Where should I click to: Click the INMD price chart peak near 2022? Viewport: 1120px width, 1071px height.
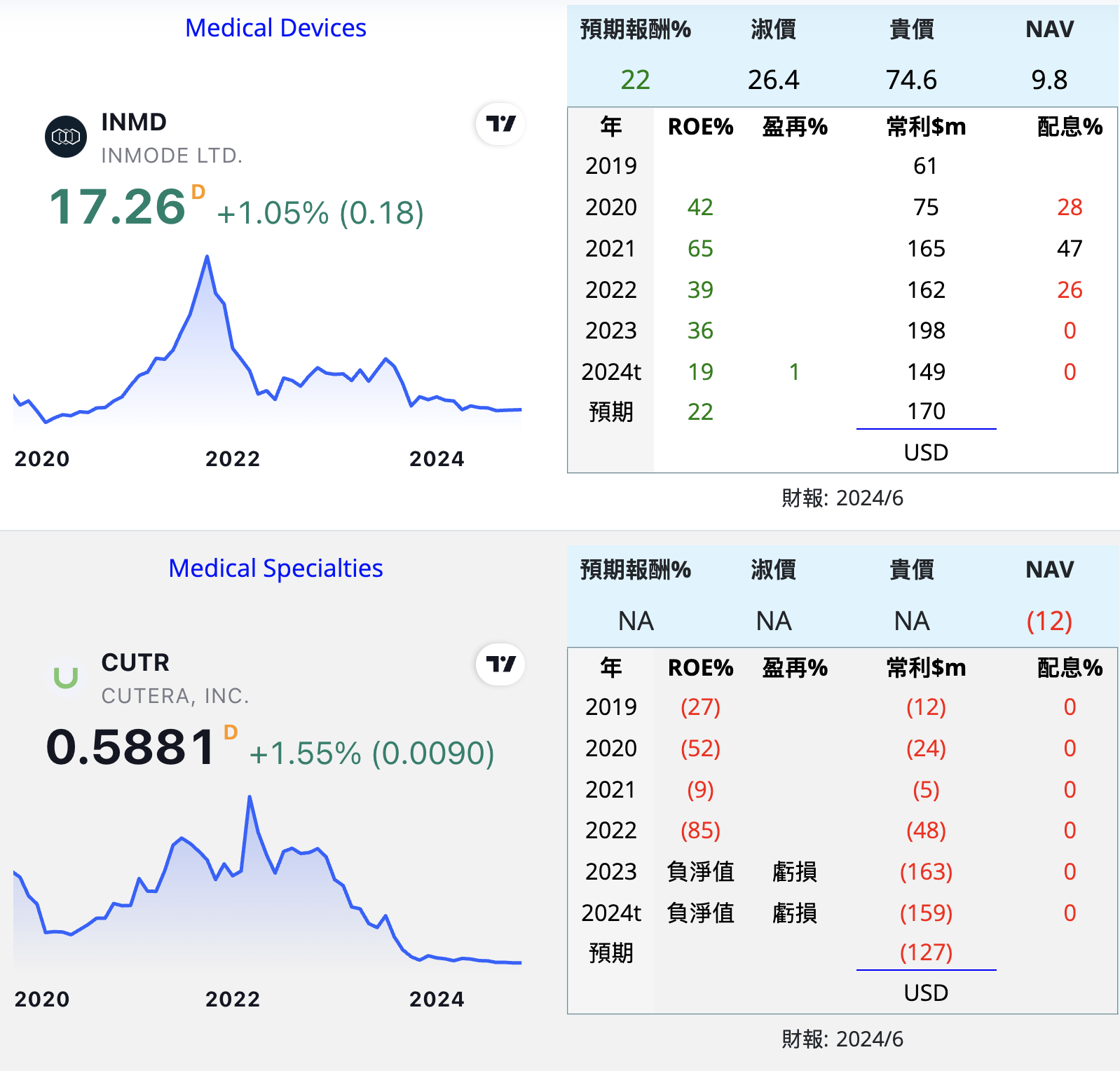[207, 257]
